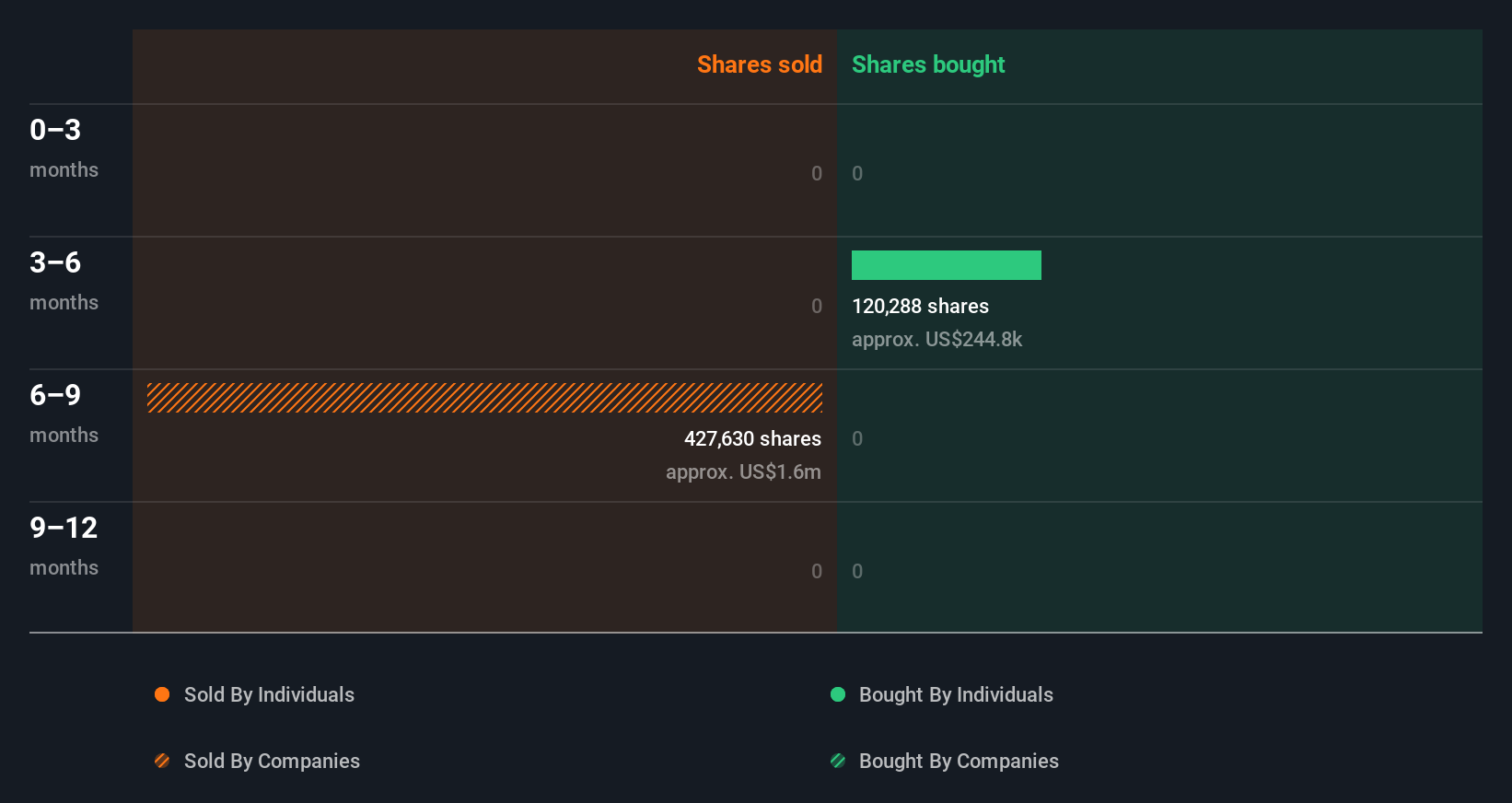
Task: Click the Sold By Individuals legend label
Action: tap(269, 695)
